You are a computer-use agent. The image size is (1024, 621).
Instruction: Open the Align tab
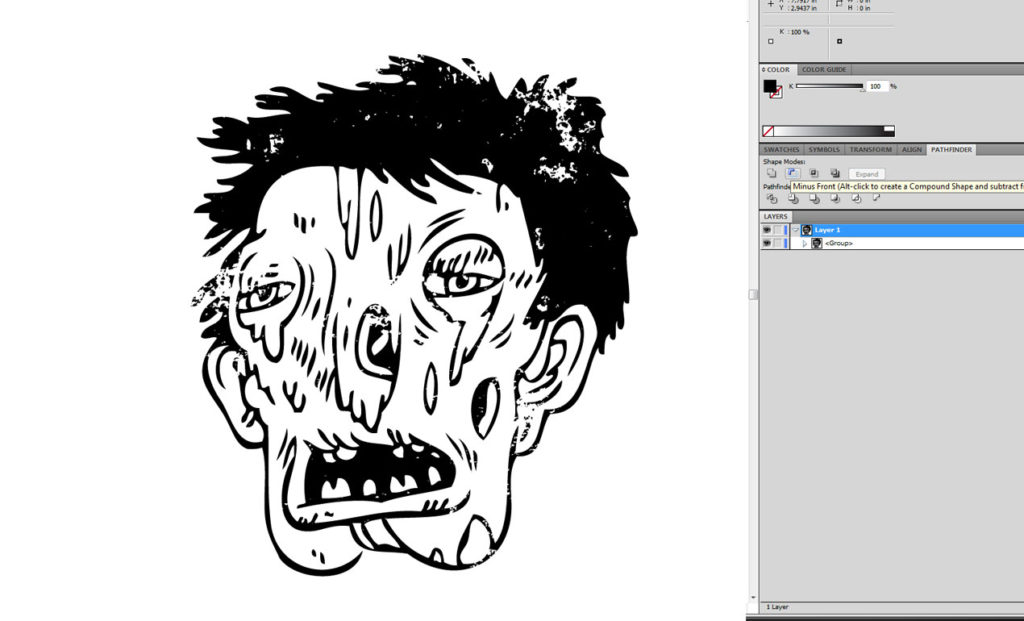point(911,150)
